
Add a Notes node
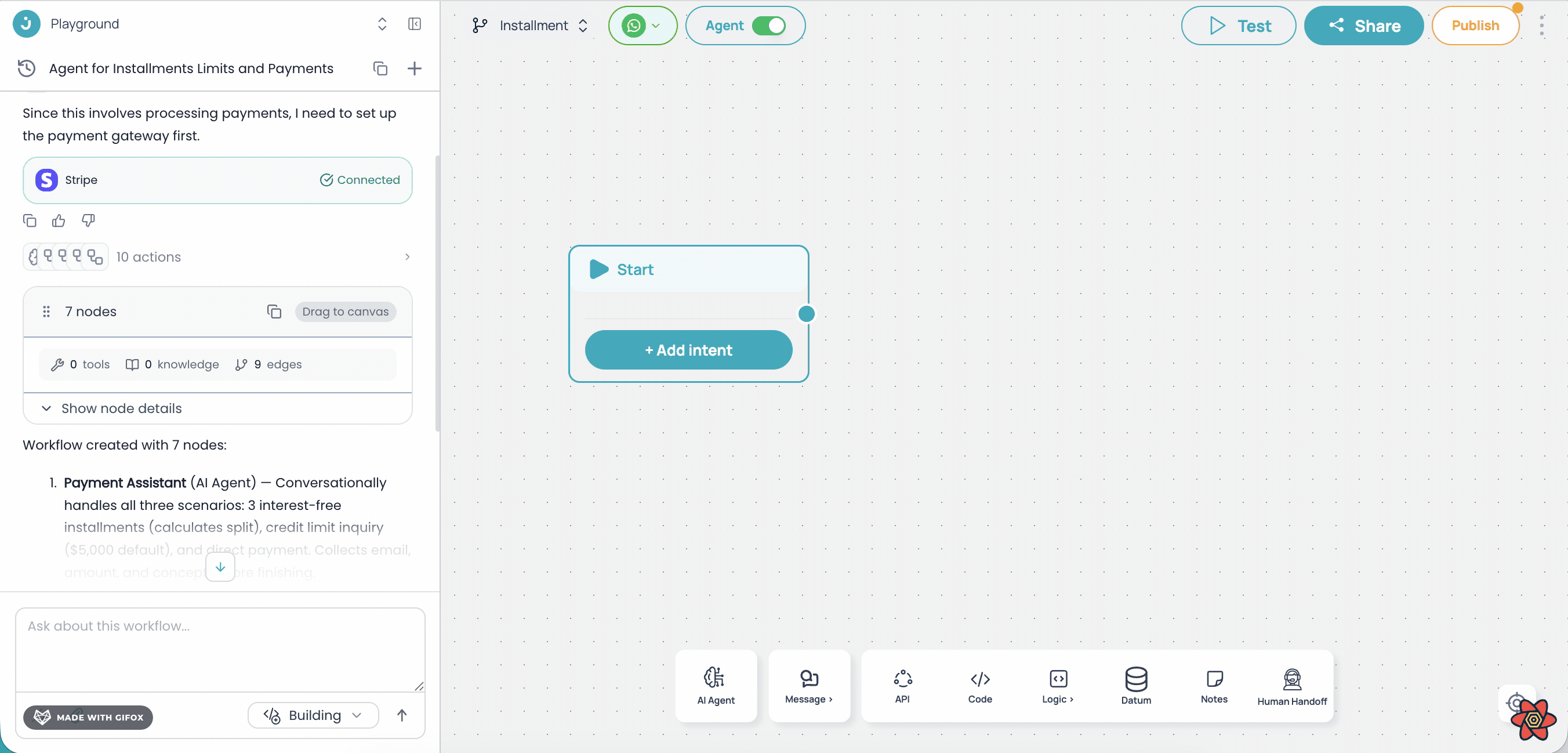point(1214,686)
